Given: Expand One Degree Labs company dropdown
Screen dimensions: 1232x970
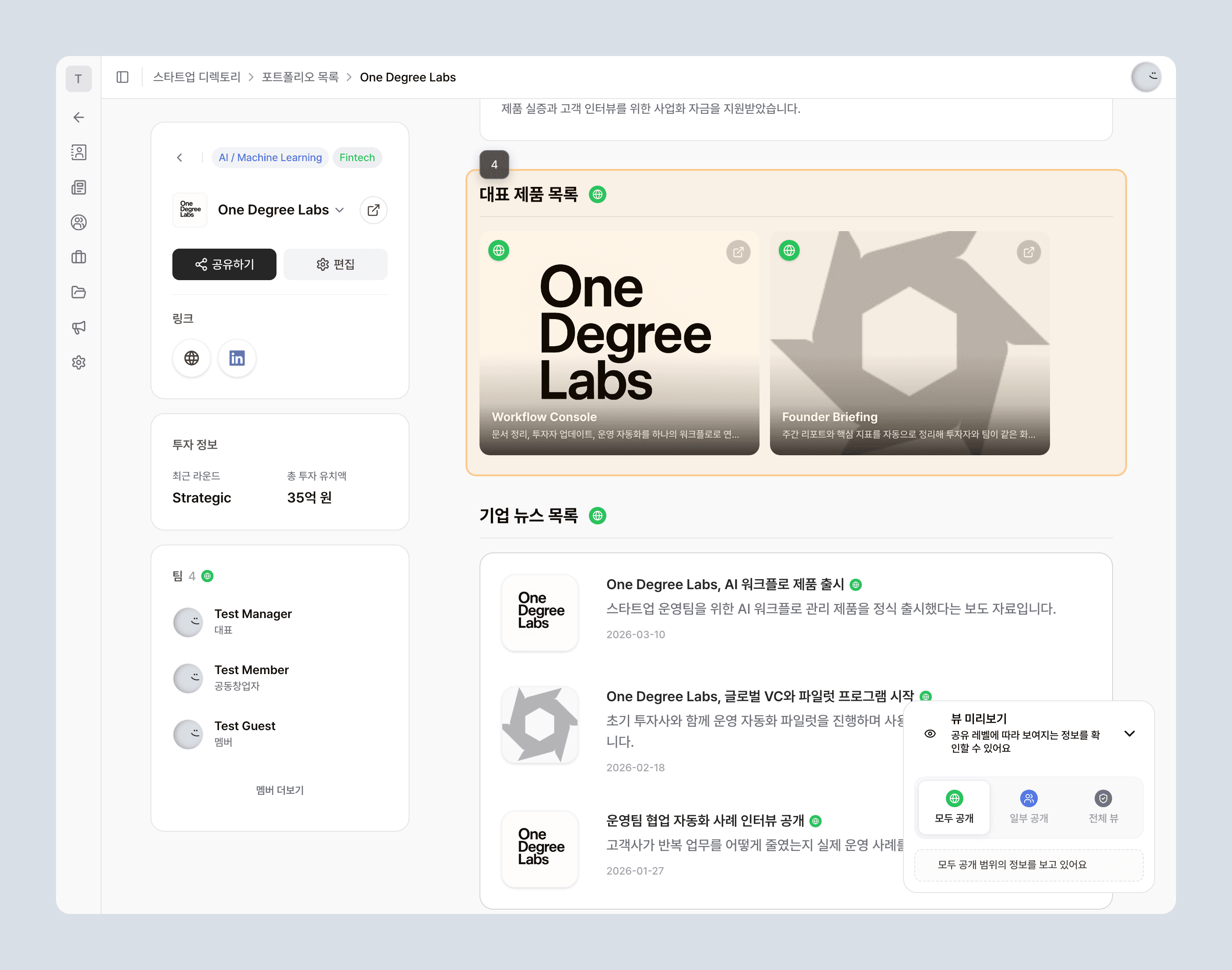Looking at the screenshot, I should coord(339,210).
